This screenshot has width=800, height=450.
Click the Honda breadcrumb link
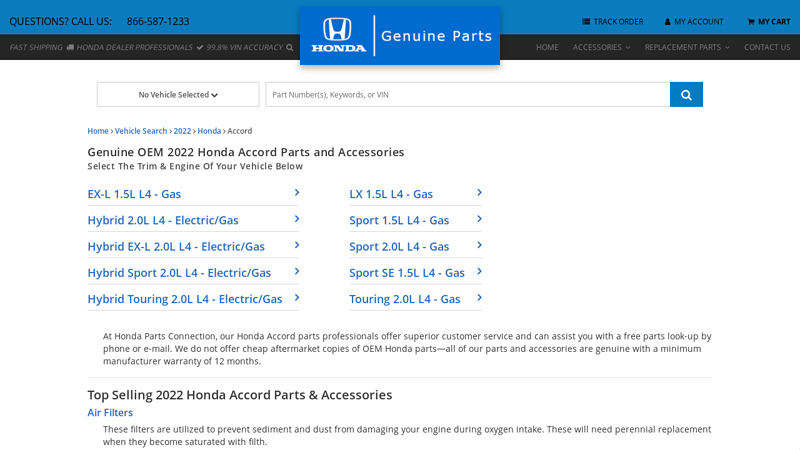point(209,131)
